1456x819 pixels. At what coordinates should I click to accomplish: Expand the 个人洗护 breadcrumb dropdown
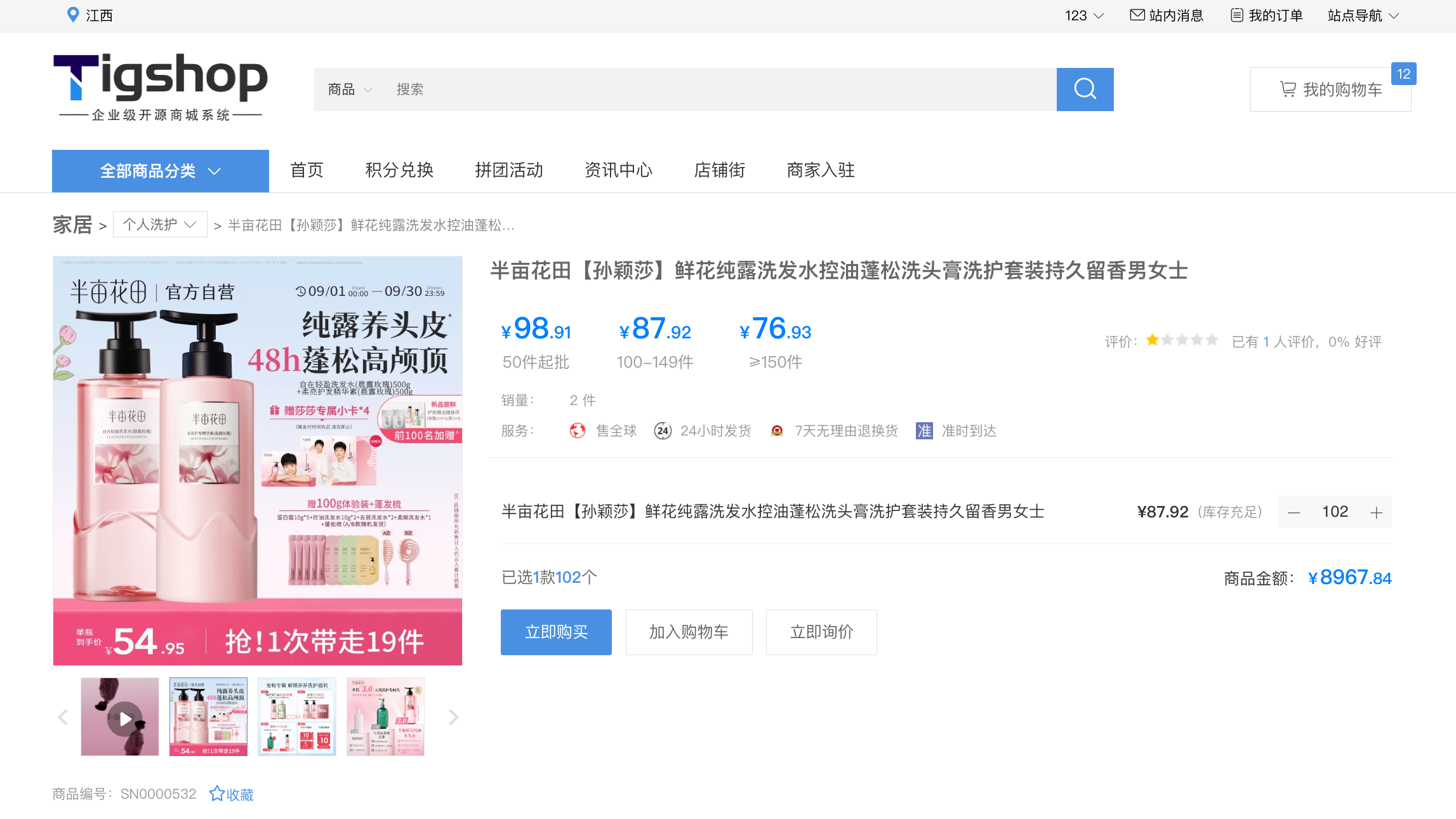[x=160, y=224]
